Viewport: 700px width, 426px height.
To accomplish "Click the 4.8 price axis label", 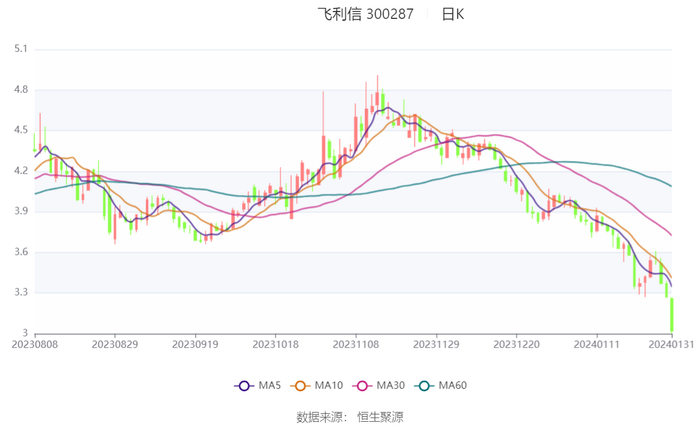I will click(21, 89).
